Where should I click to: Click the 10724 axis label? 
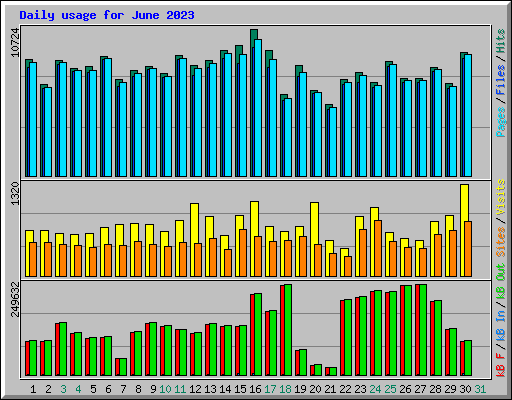(15, 42)
